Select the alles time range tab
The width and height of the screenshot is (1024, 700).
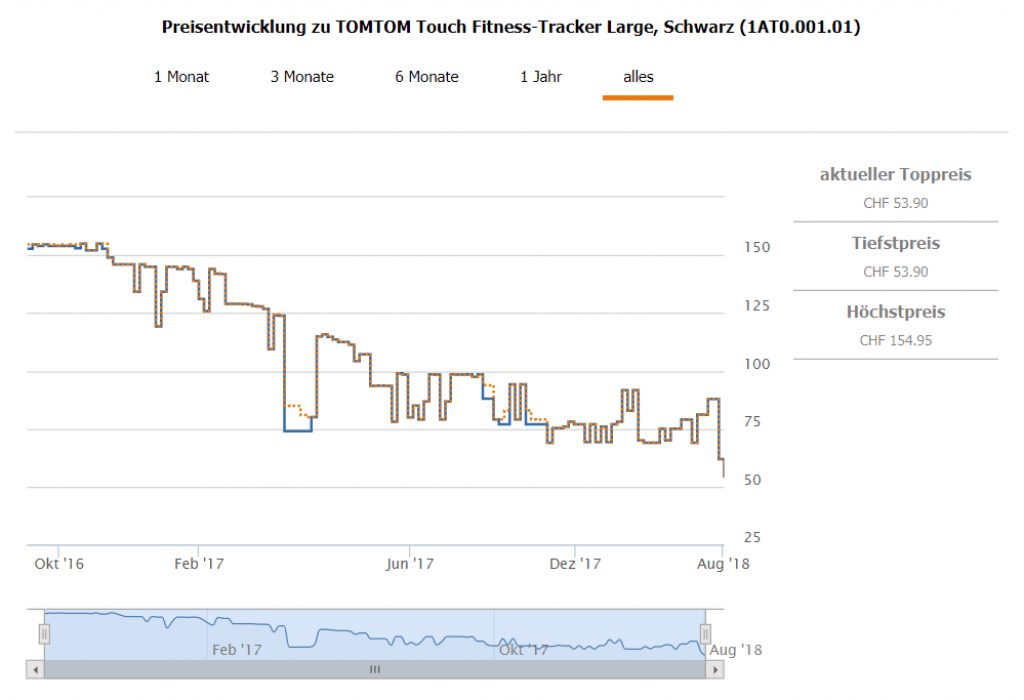point(638,77)
